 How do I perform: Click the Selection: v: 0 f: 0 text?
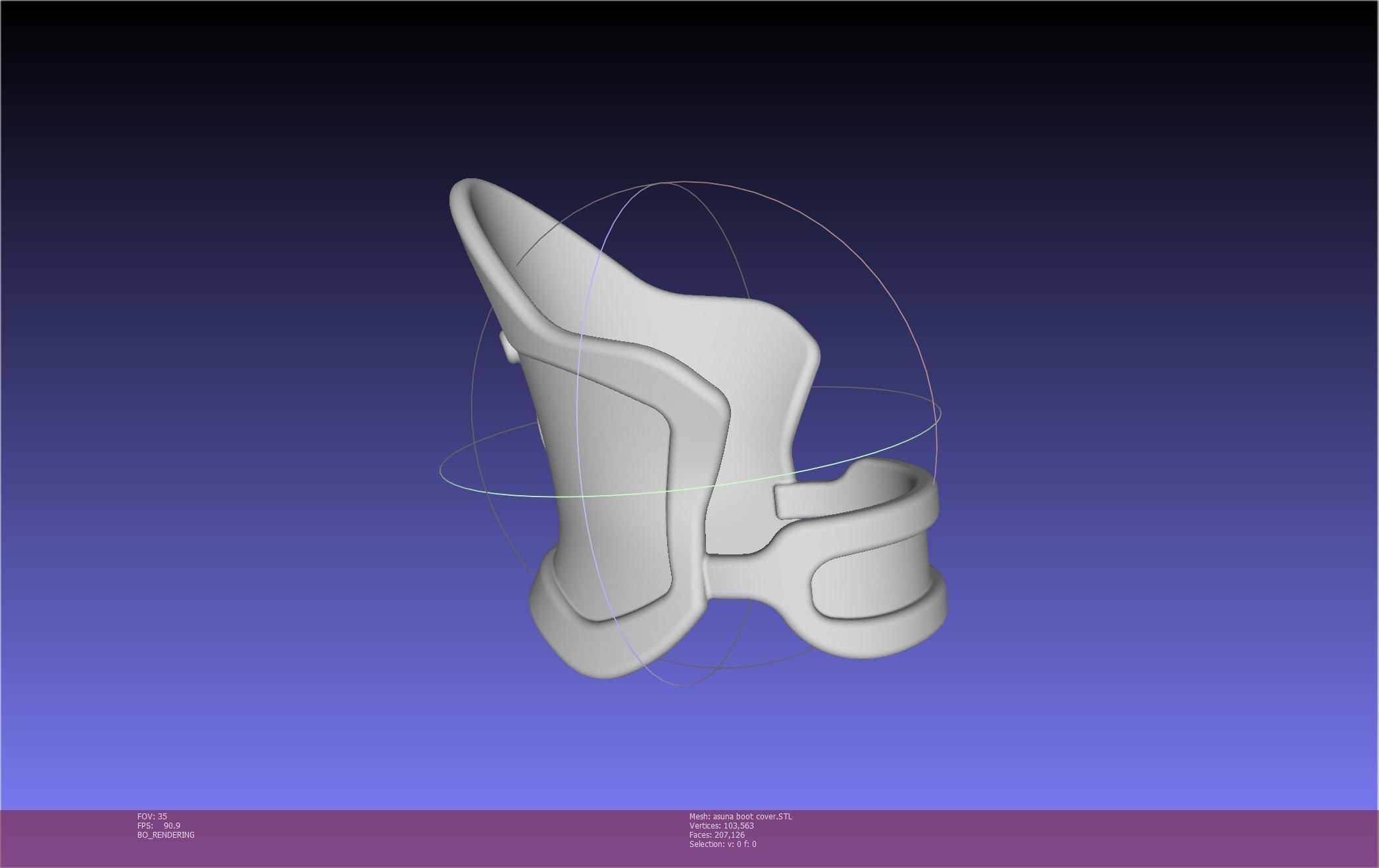tap(723, 844)
